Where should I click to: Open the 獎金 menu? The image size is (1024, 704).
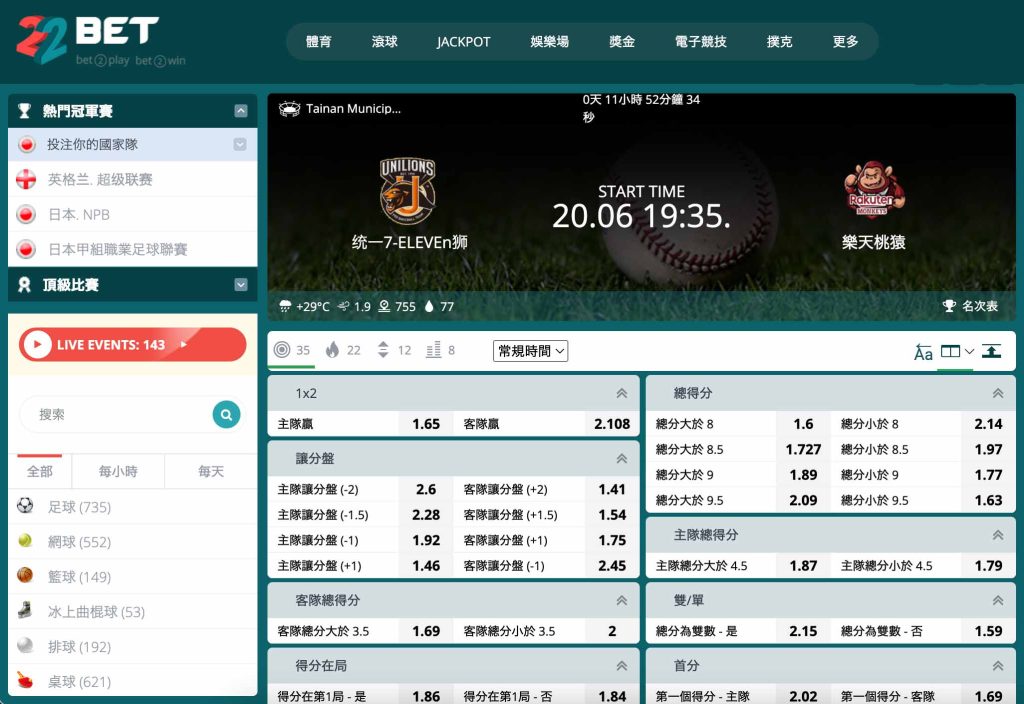(x=622, y=42)
